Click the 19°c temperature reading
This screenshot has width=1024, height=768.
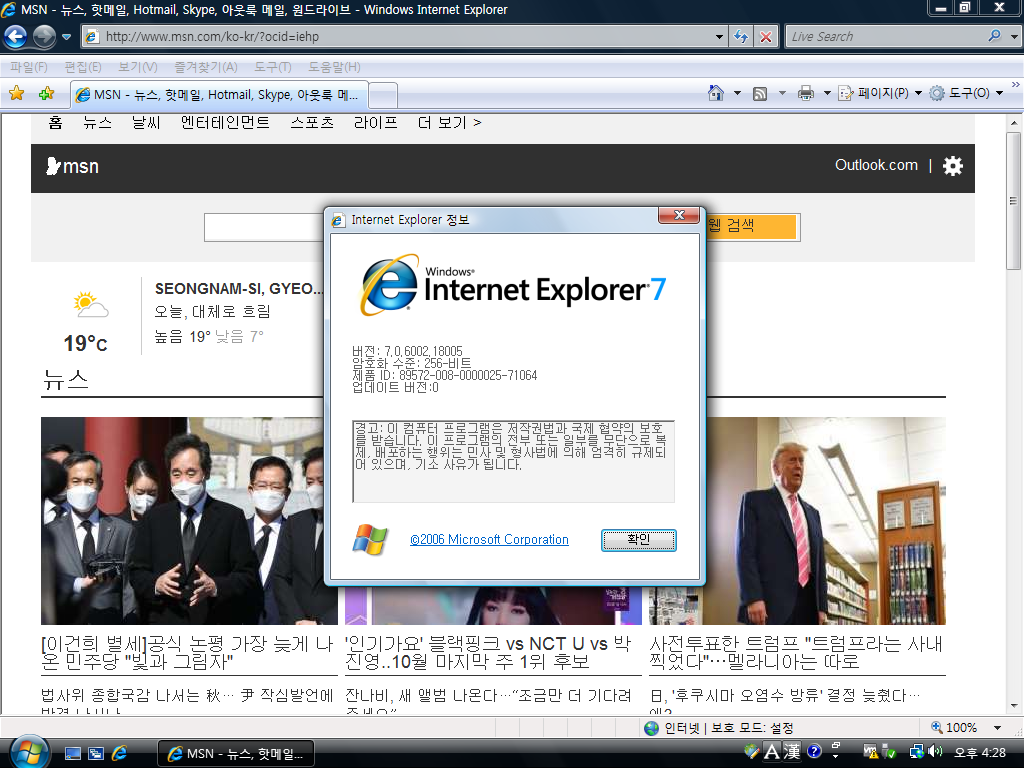[x=86, y=343]
